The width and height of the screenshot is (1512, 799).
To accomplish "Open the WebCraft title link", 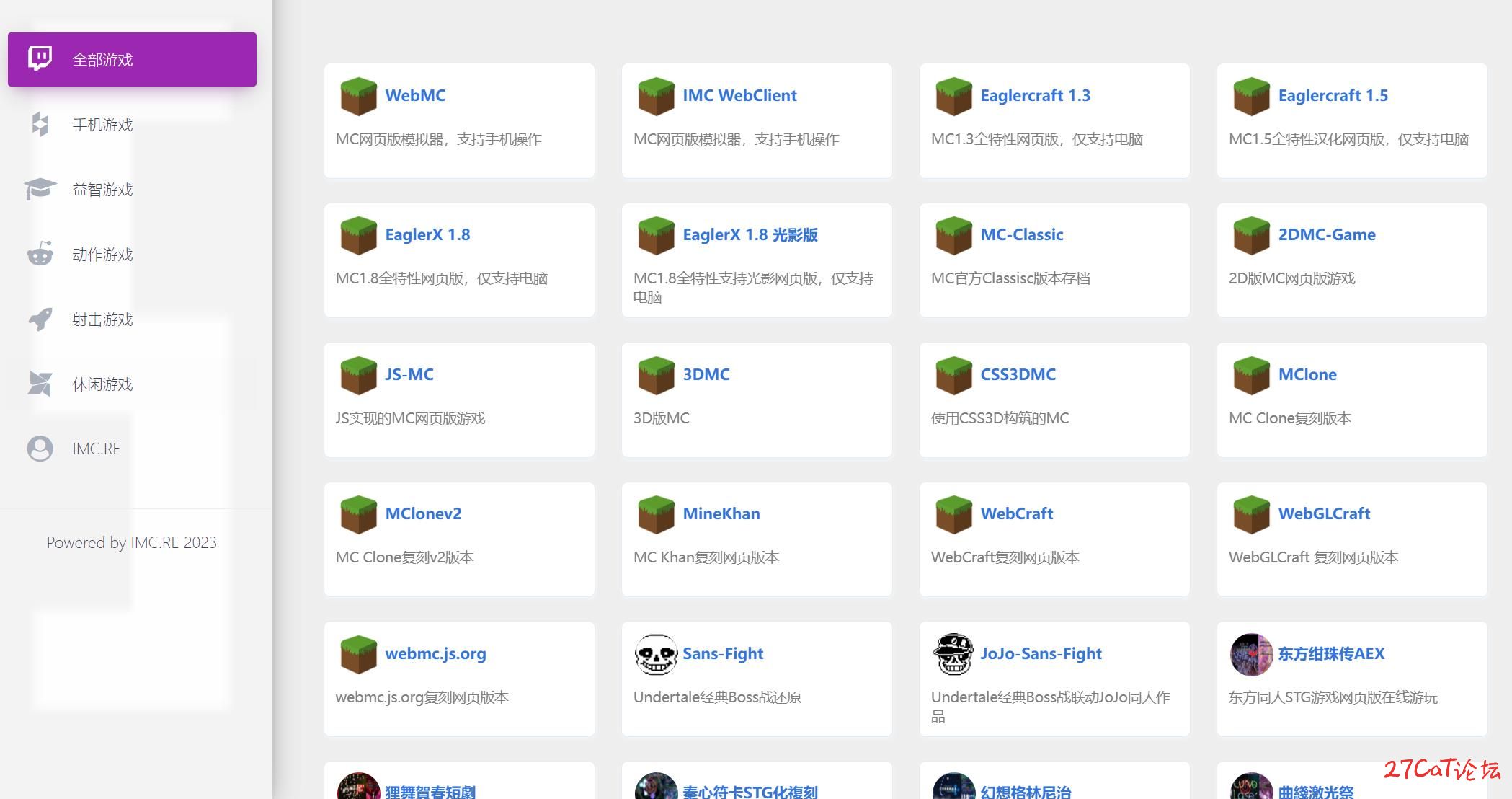I will [1017, 513].
